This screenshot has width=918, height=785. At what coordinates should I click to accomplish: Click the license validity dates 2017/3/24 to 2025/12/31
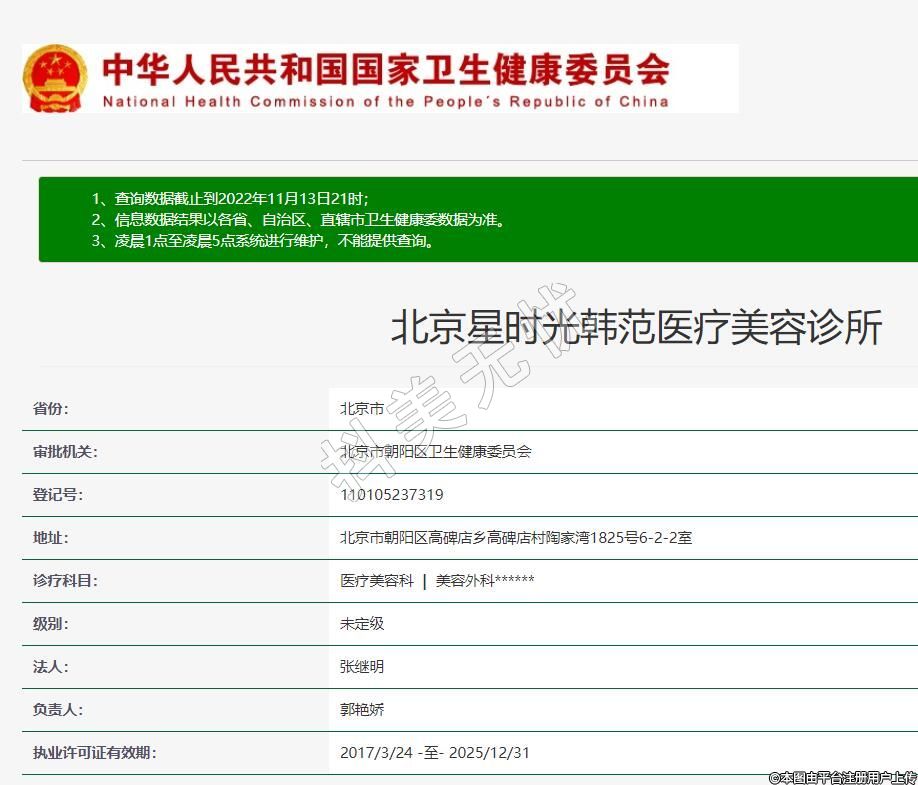click(434, 752)
